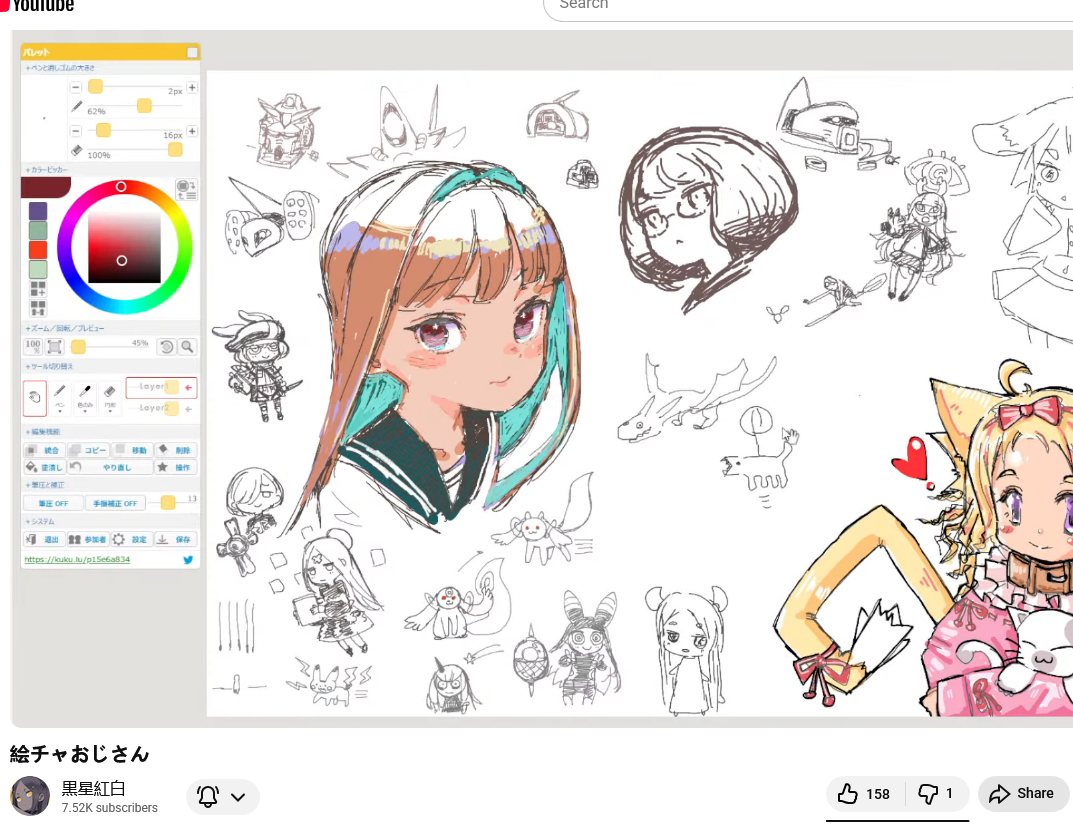
Task: Open the eraser shape dropdown arrow
Action: click(x=109, y=411)
